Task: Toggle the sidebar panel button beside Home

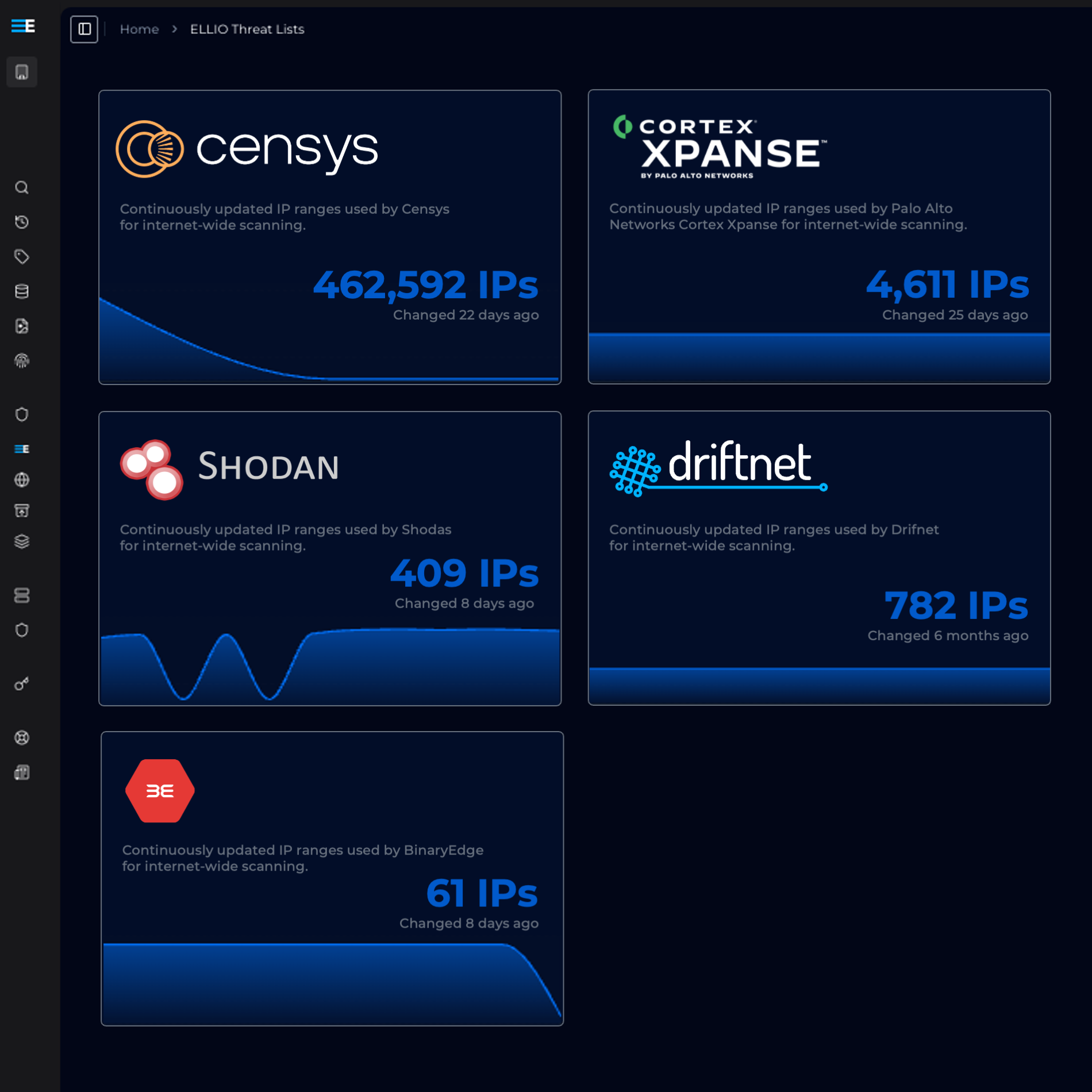Action: 84,29
